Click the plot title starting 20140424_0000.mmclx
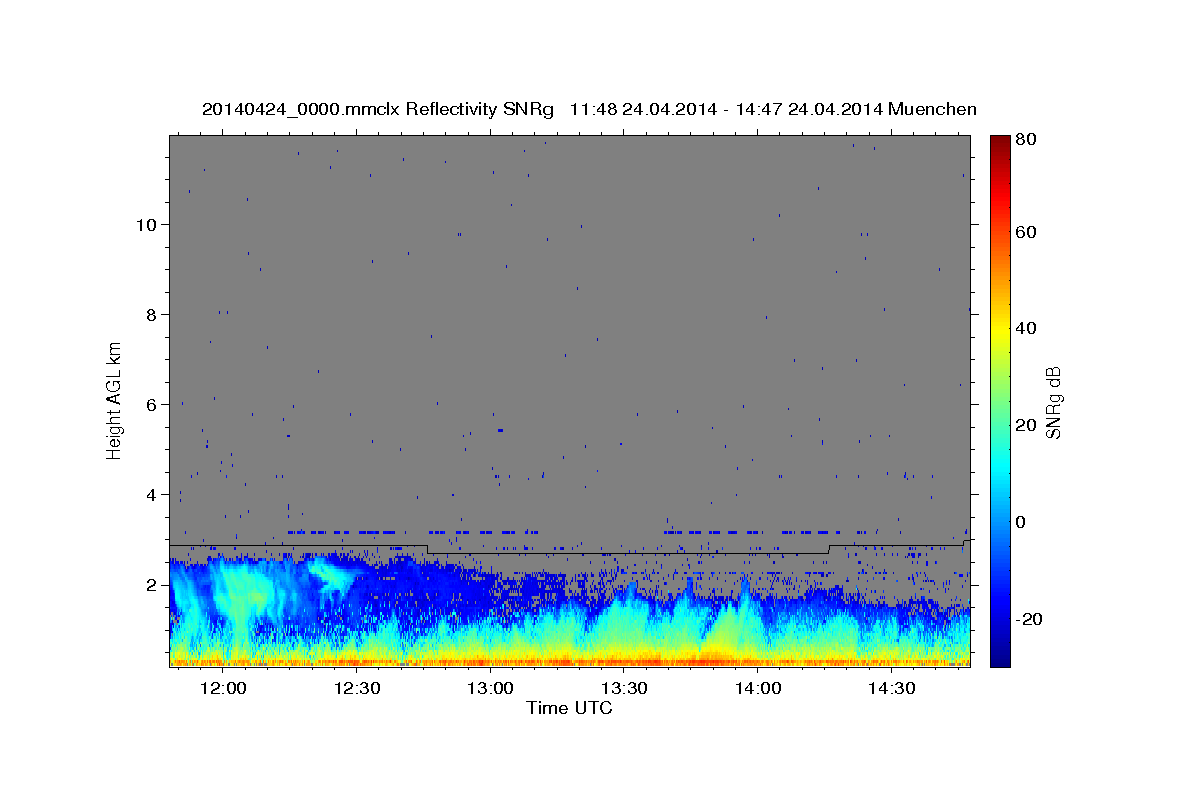This screenshot has height=800, width=1200. pyautogui.click(x=589, y=109)
